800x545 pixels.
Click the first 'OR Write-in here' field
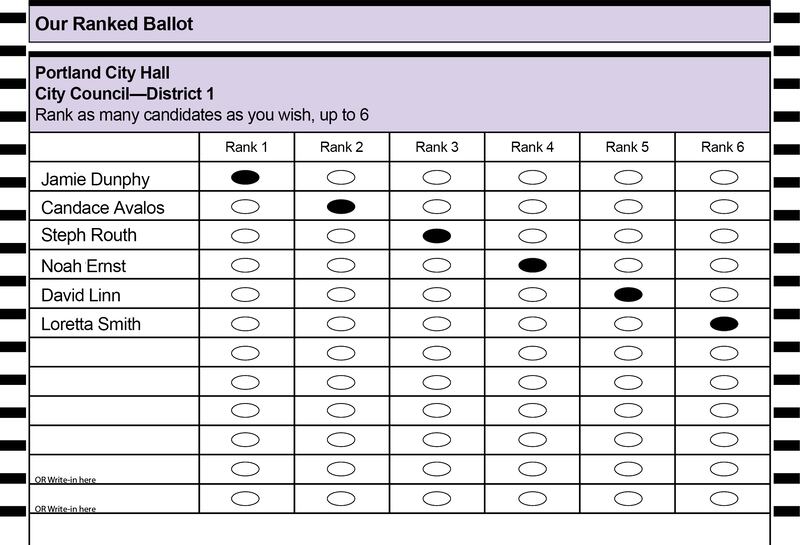[114, 469]
